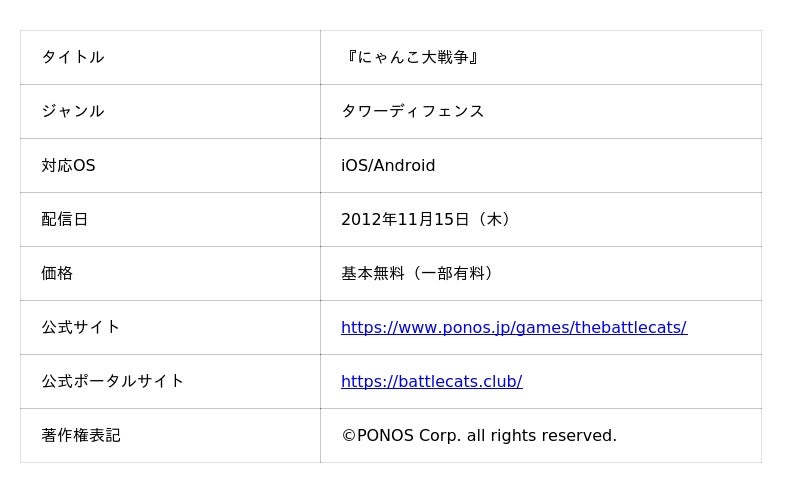Select the タワーディフェンス genre text
The width and height of the screenshot is (800, 493).
pos(412,111)
